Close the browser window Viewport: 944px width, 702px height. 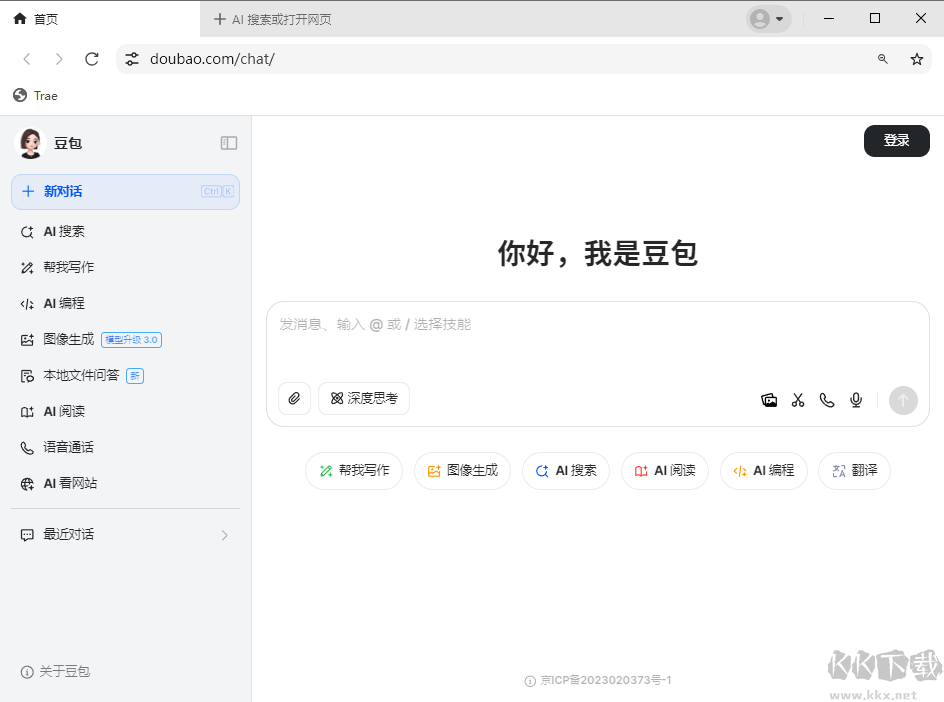tap(921, 19)
